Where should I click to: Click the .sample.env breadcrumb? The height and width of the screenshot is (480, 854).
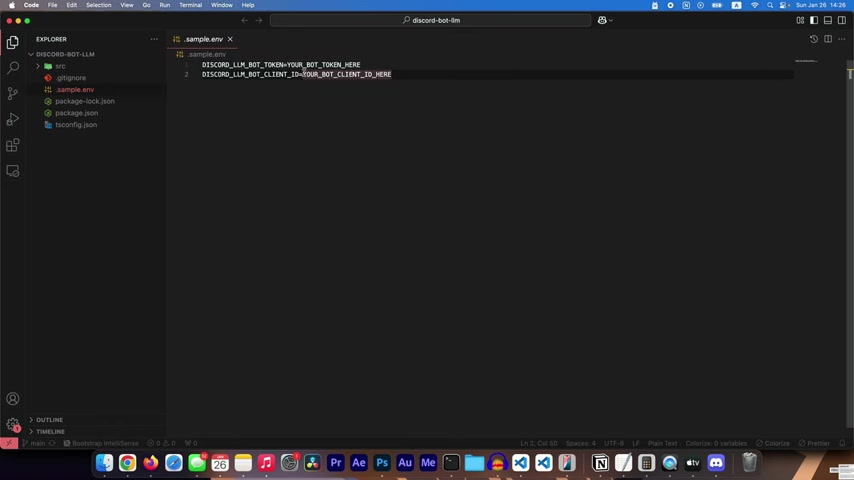pos(206,54)
